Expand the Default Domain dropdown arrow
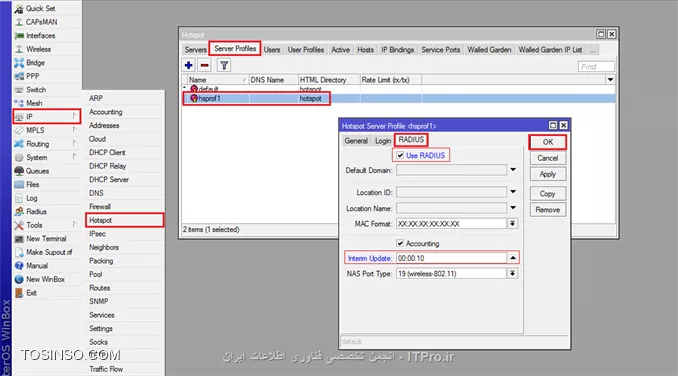 pyautogui.click(x=513, y=170)
